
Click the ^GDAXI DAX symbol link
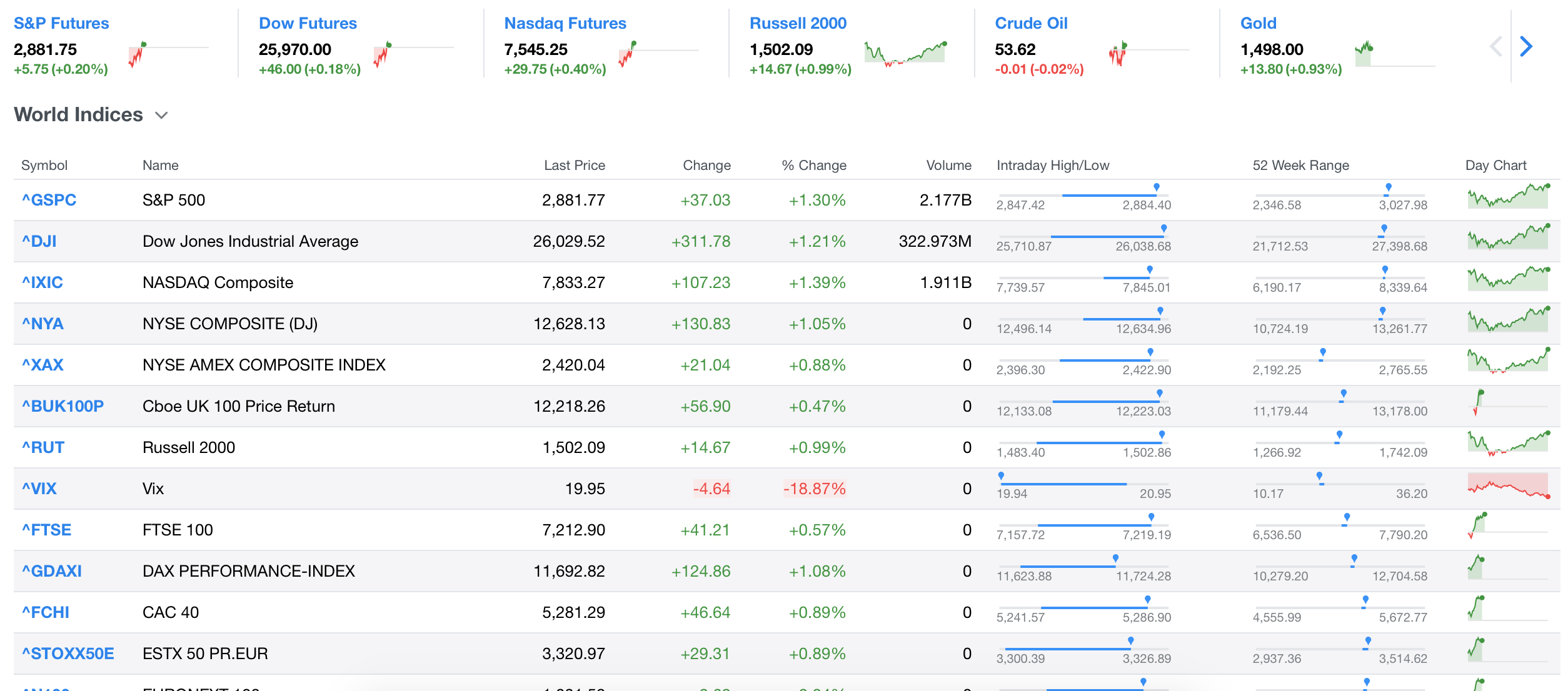[52, 571]
